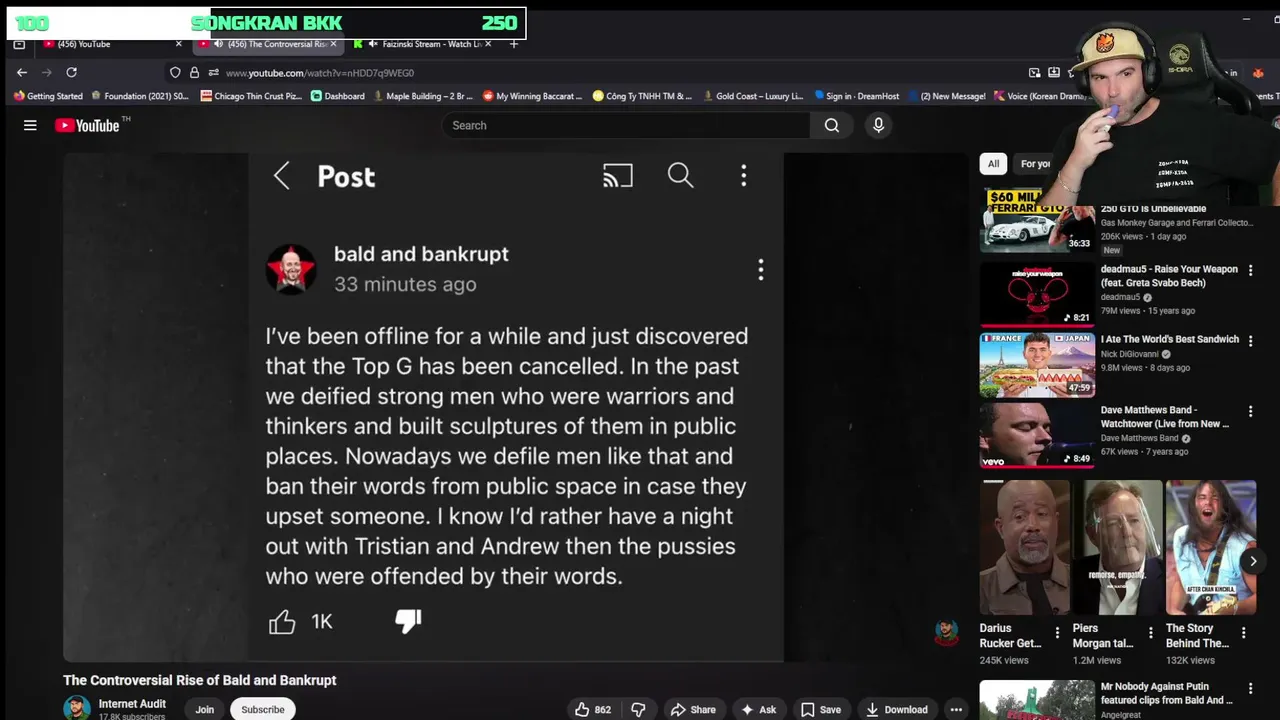Open 'The Story Behind The...' short thumbnail
1280x720 pixels.
[x=1210, y=547]
